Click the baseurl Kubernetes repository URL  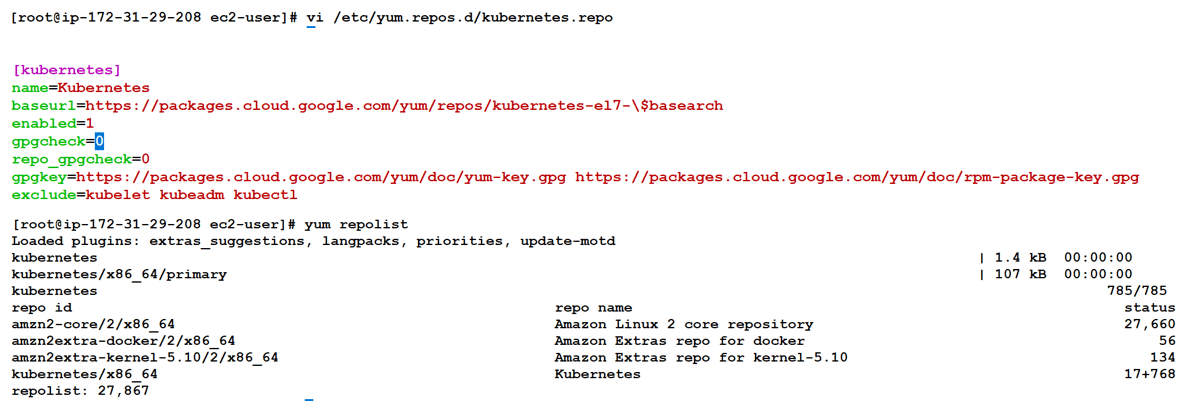tap(404, 105)
